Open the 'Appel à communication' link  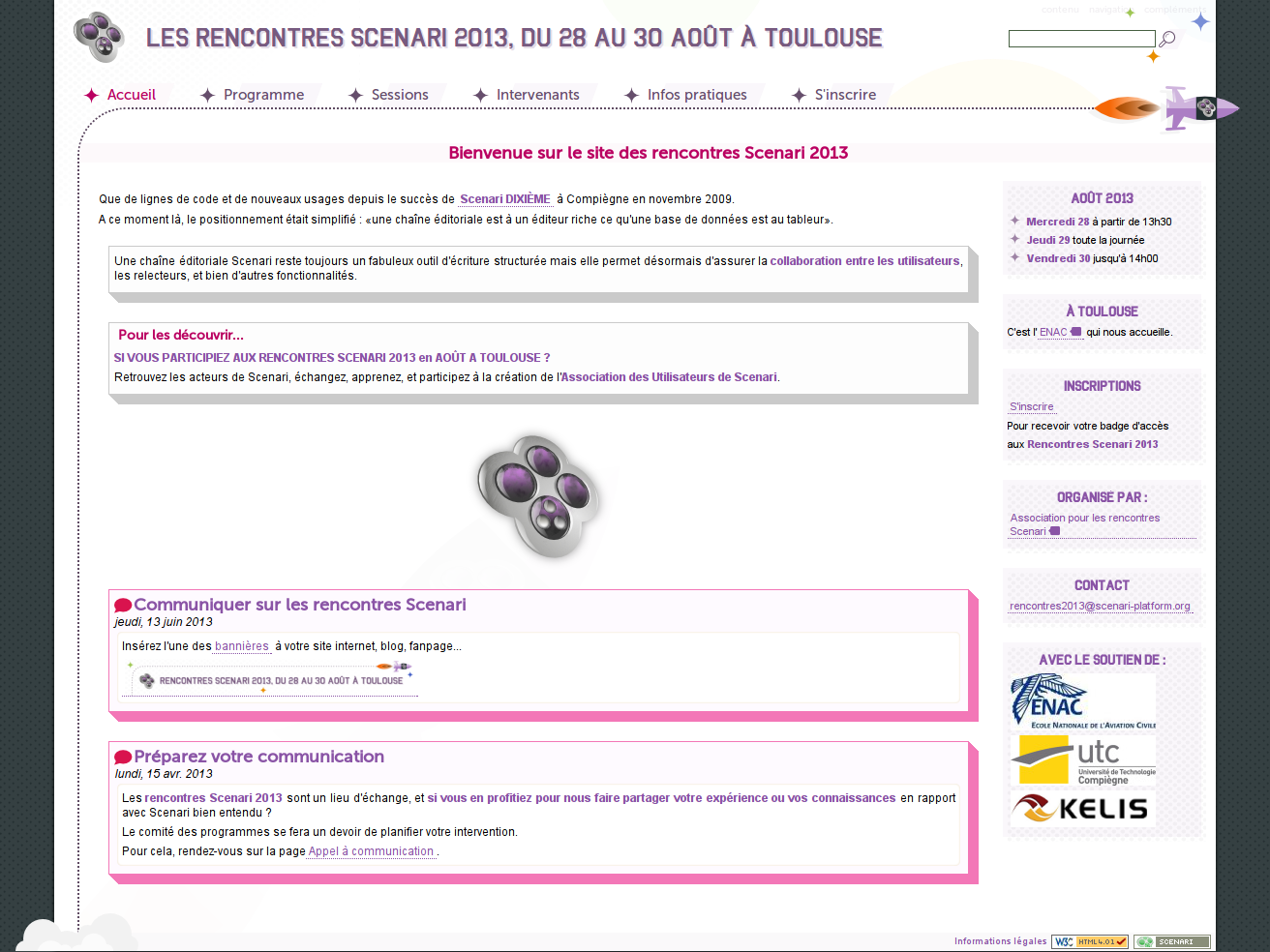tap(371, 851)
